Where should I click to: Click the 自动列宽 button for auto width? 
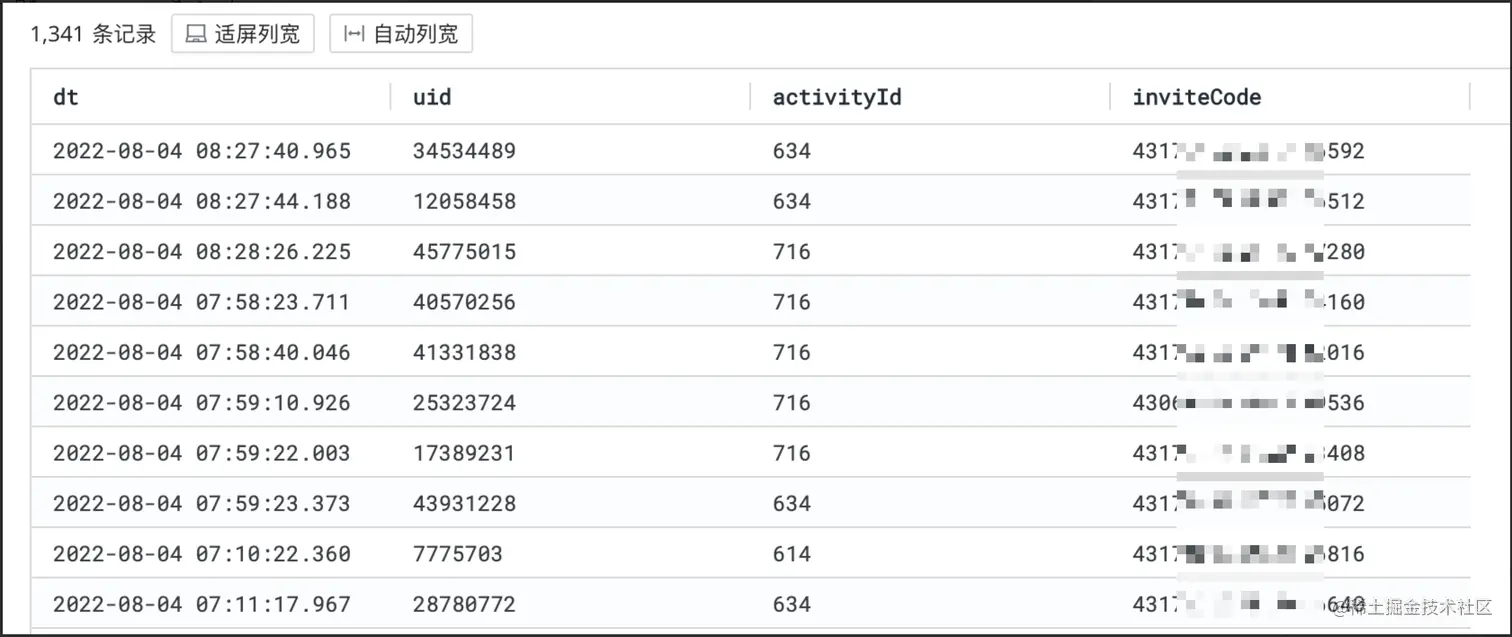pos(401,33)
